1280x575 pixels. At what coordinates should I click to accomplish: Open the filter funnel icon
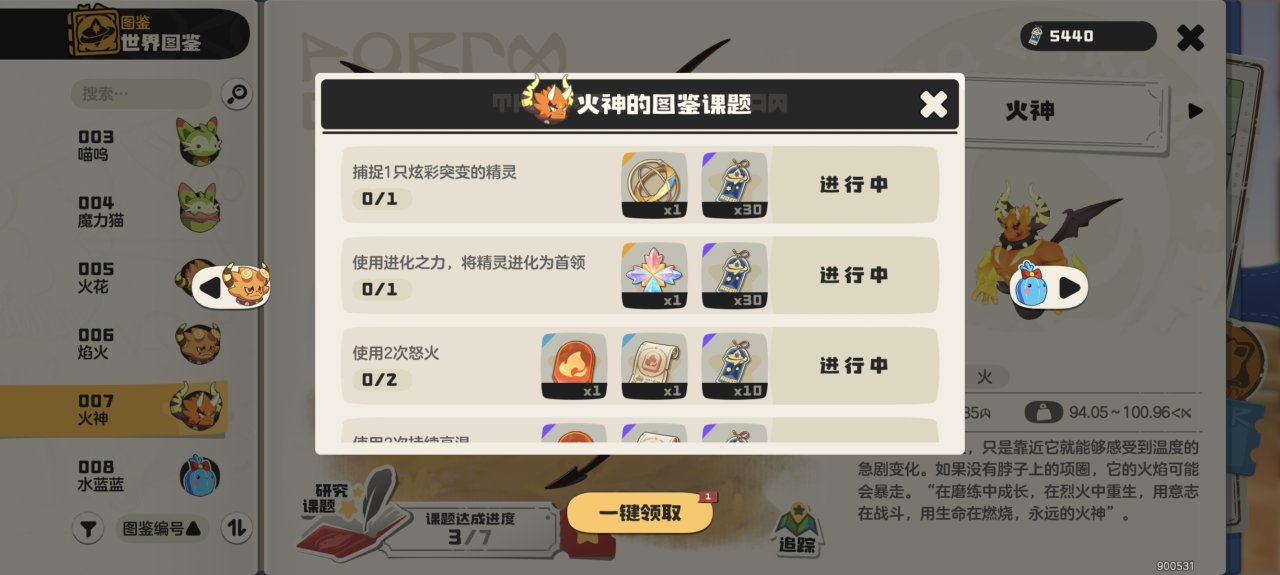pos(88,529)
